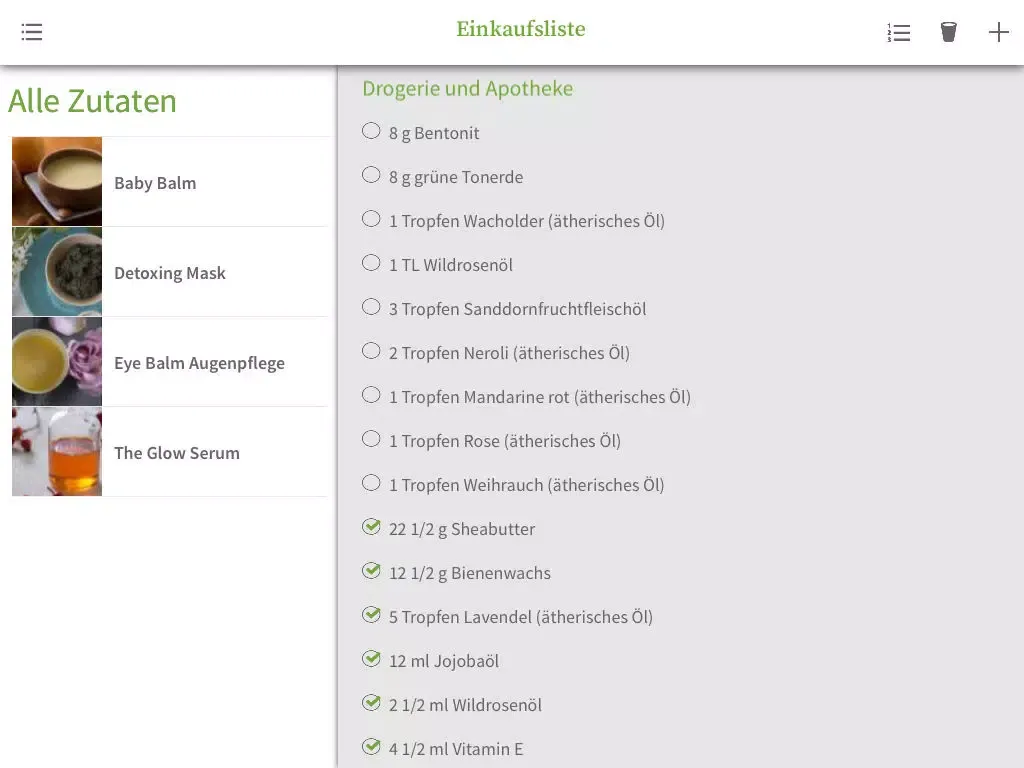Viewport: 1024px width, 768px height.
Task: Tick the Wacholder ätherisches Öl checkbox
Action: pyautogui.click(x=371, y=219)
